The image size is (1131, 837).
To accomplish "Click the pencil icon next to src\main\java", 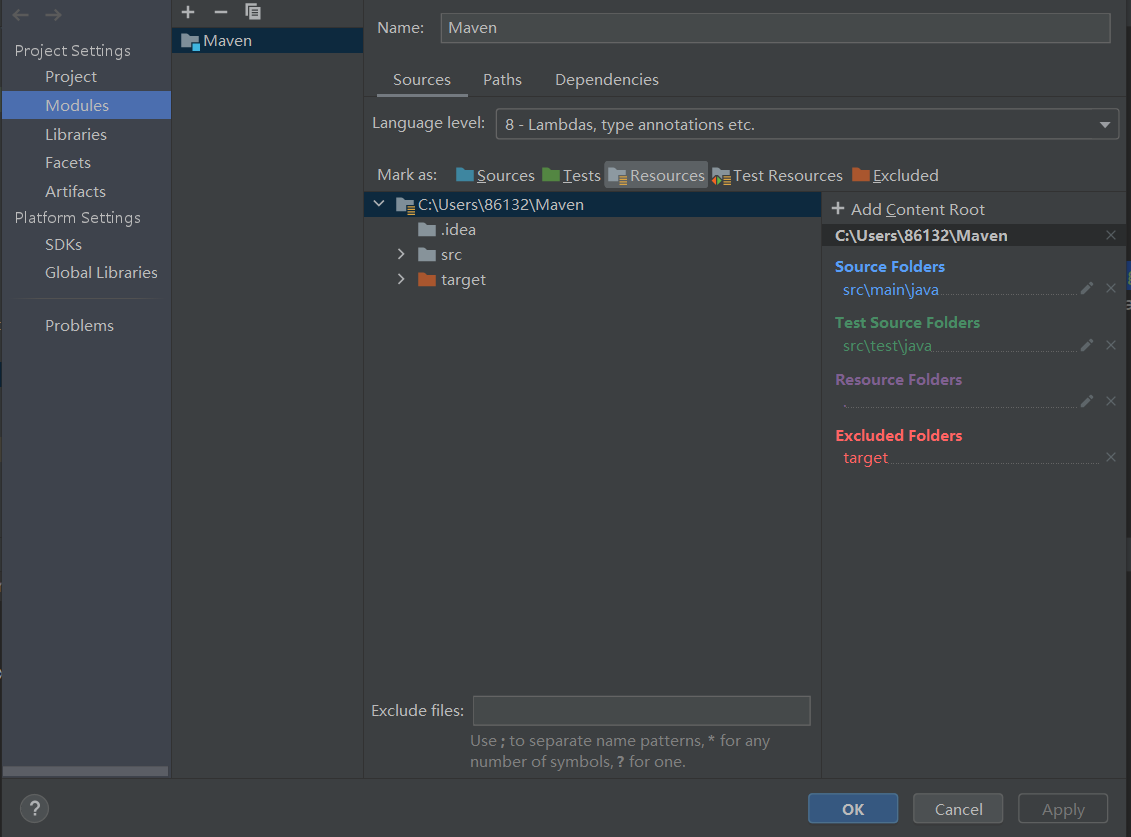I will [x=1087, y=288].
